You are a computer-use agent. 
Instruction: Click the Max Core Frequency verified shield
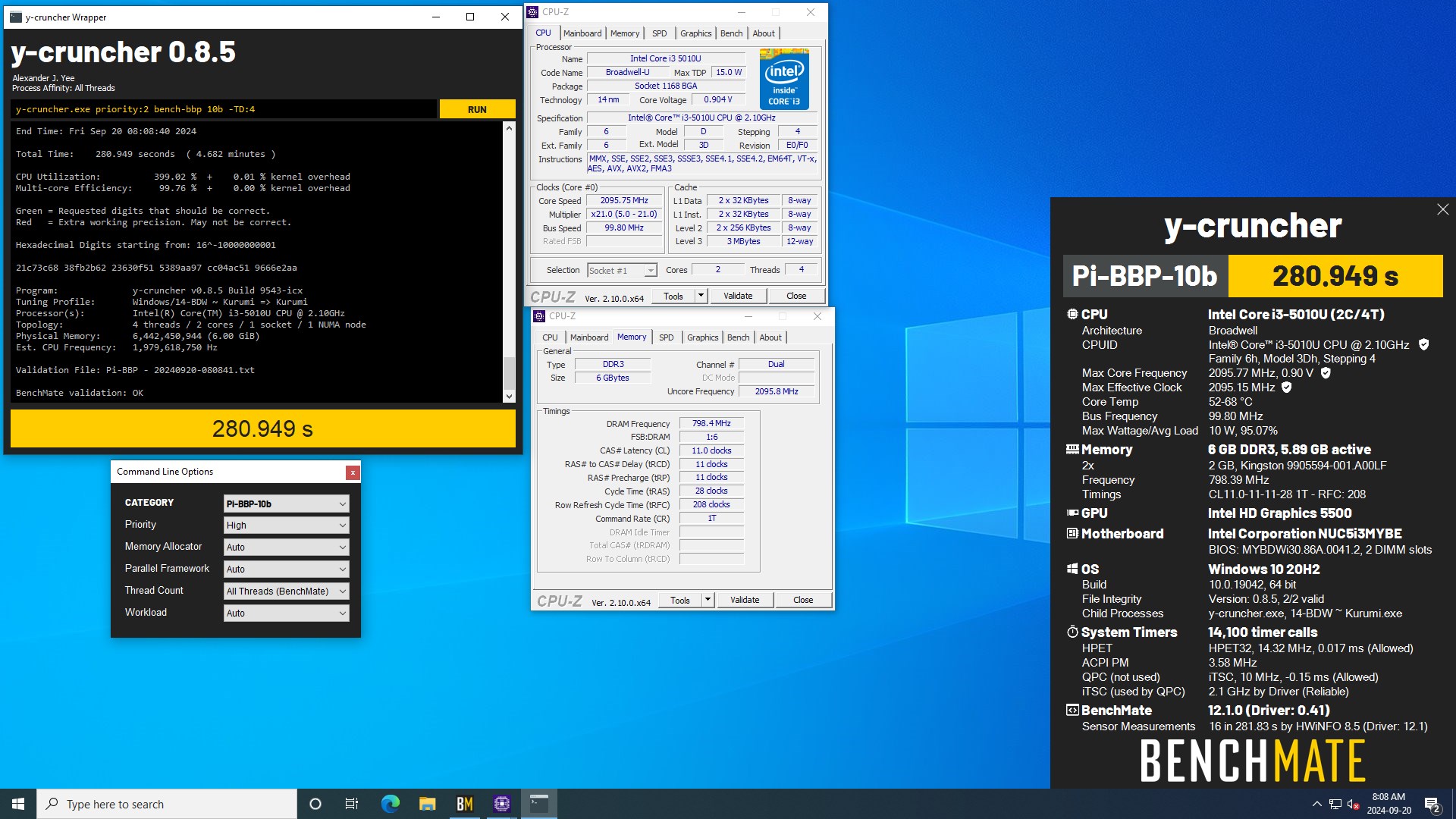[1326, 373]
